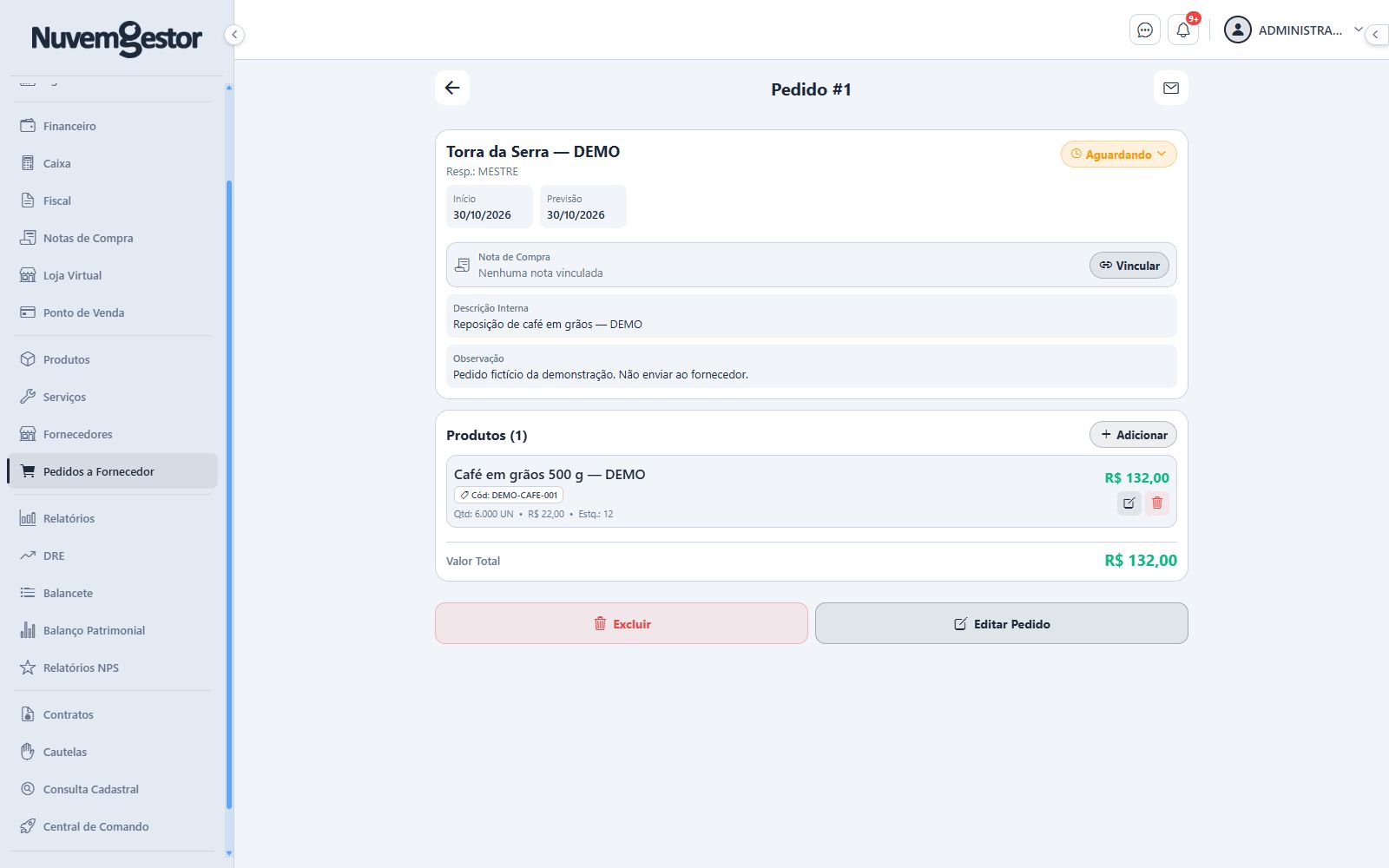Click the Início 30/10/2026 date box

[490, 207]
